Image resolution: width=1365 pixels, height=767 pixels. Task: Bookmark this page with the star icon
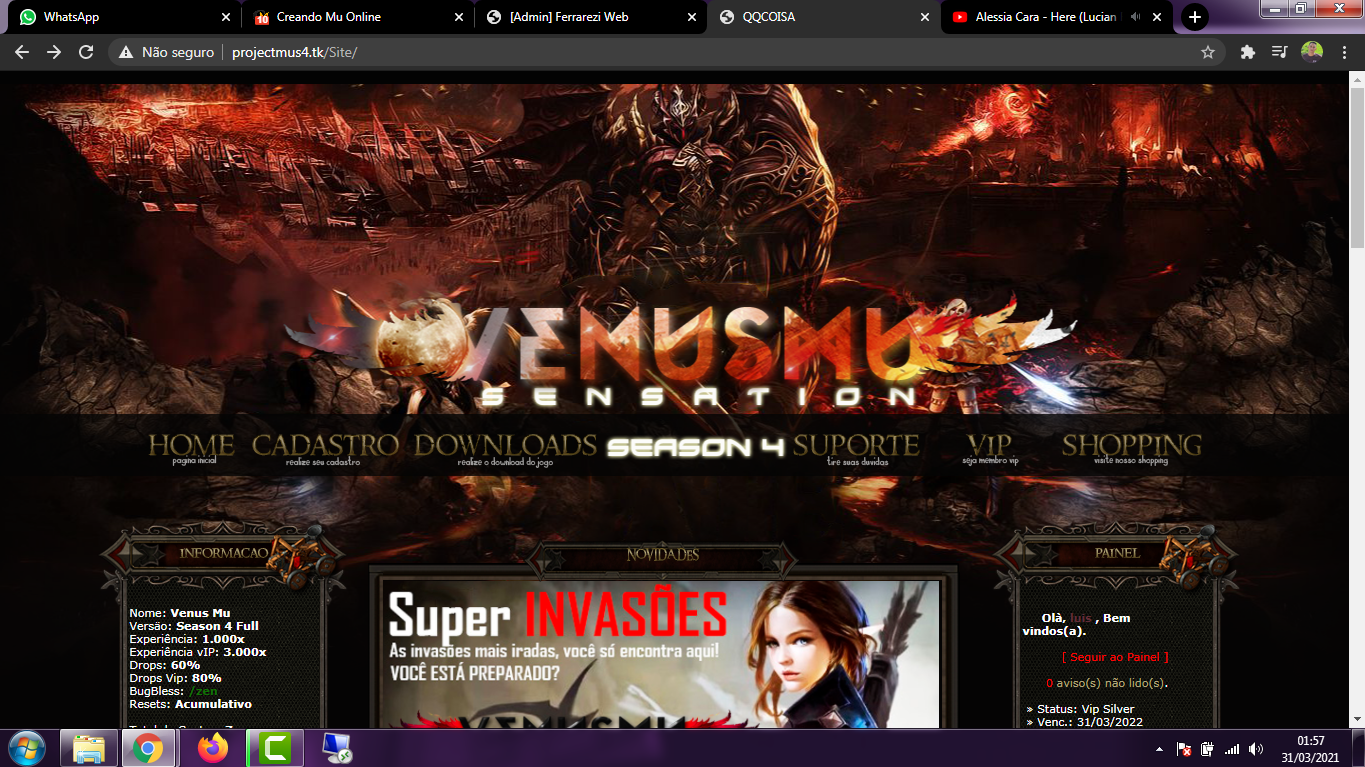click(1208, 52)
